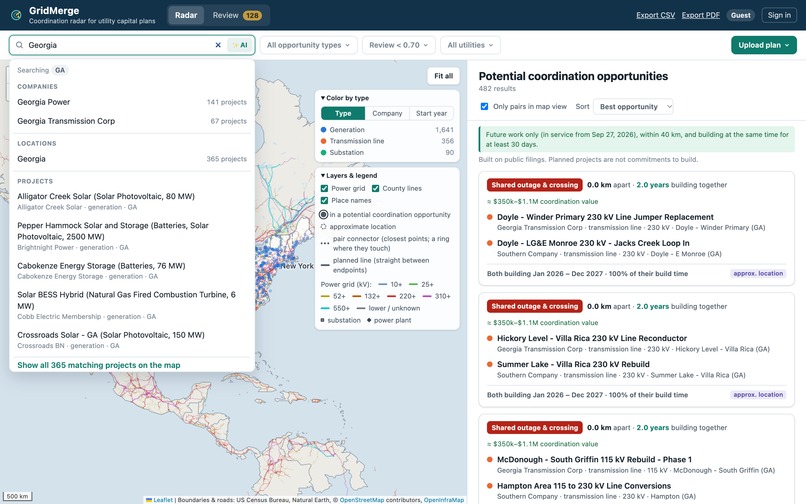Click the orange dot beside McDonough - South Griffin
806x504 pixels.
tap(490, 460)
